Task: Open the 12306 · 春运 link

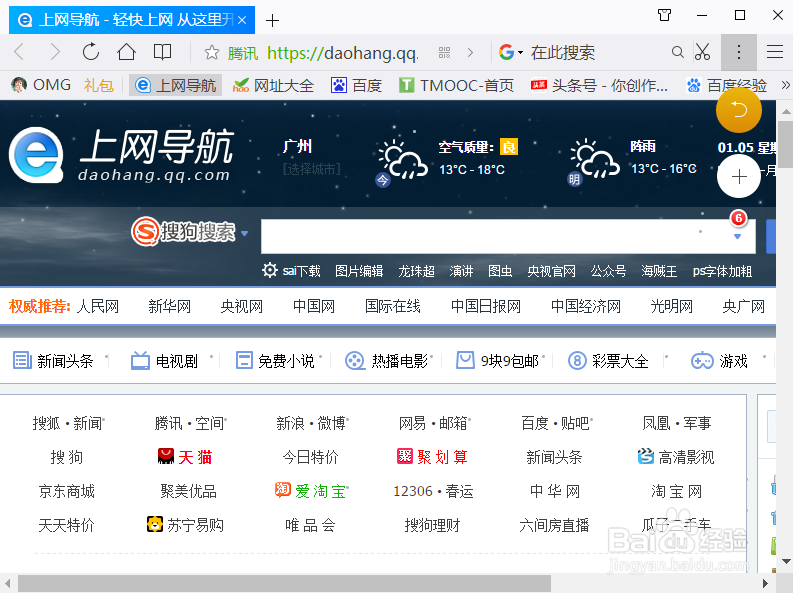Action: pyautogui.click(x=433, y=491)
